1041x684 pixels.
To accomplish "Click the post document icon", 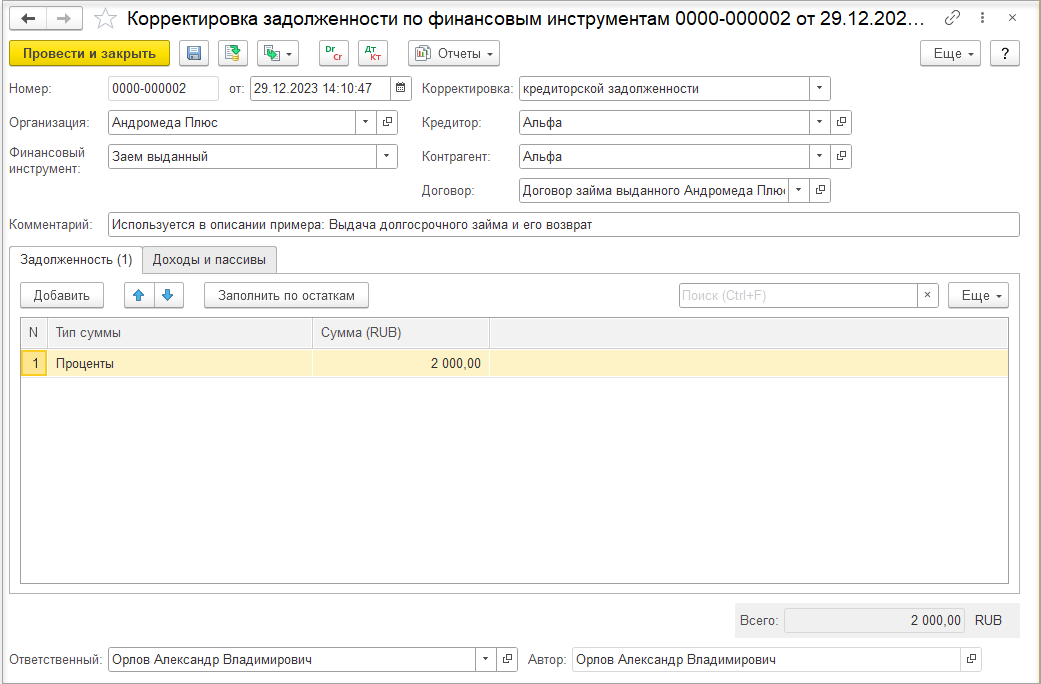I will pyautogui.click(x=233, y=54).
